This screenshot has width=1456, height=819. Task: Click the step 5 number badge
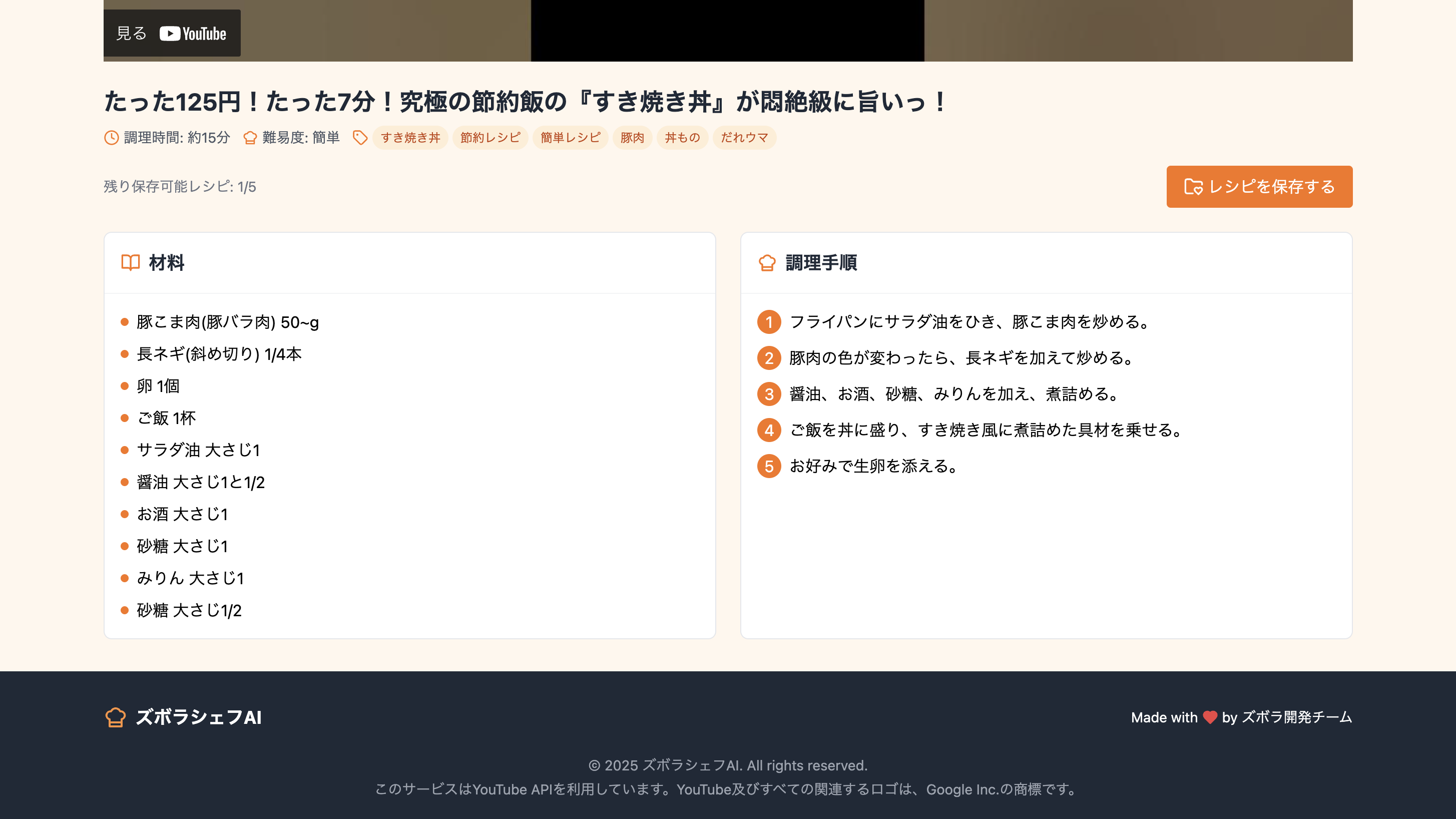pyautogui.click(x=769, y=466)
